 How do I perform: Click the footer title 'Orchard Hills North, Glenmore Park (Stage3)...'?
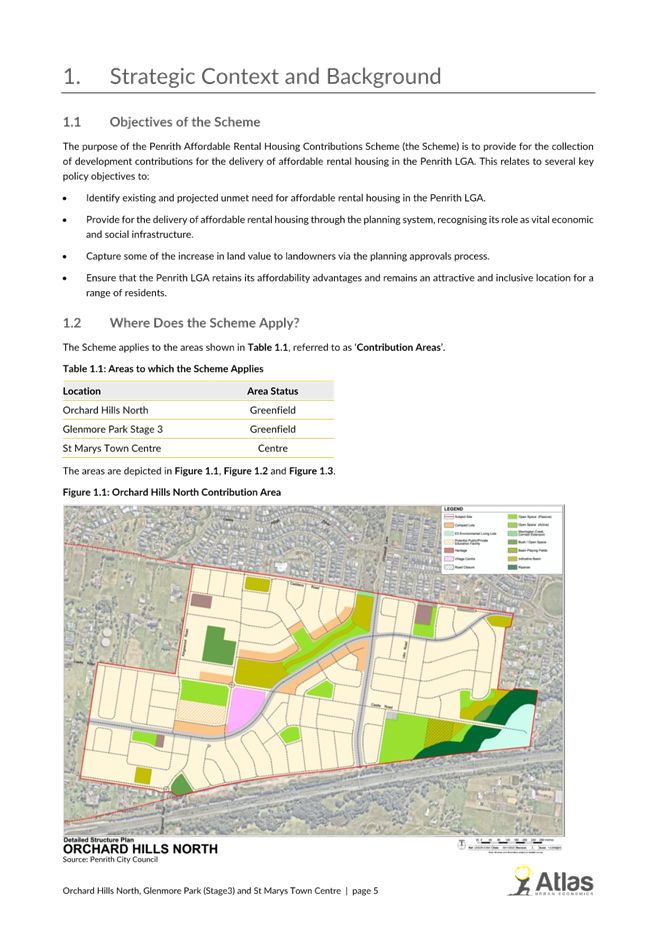coord(202,890)
